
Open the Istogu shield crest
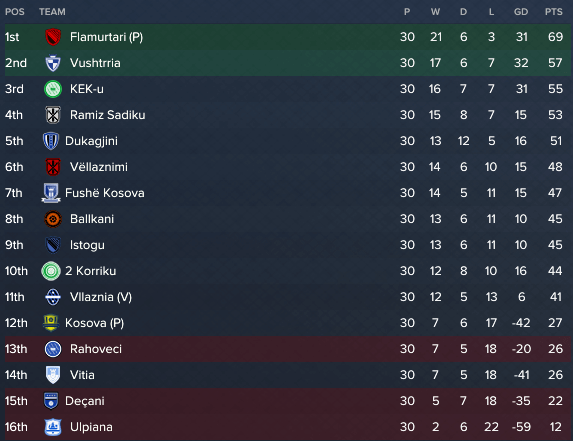[x=53, y=245]
